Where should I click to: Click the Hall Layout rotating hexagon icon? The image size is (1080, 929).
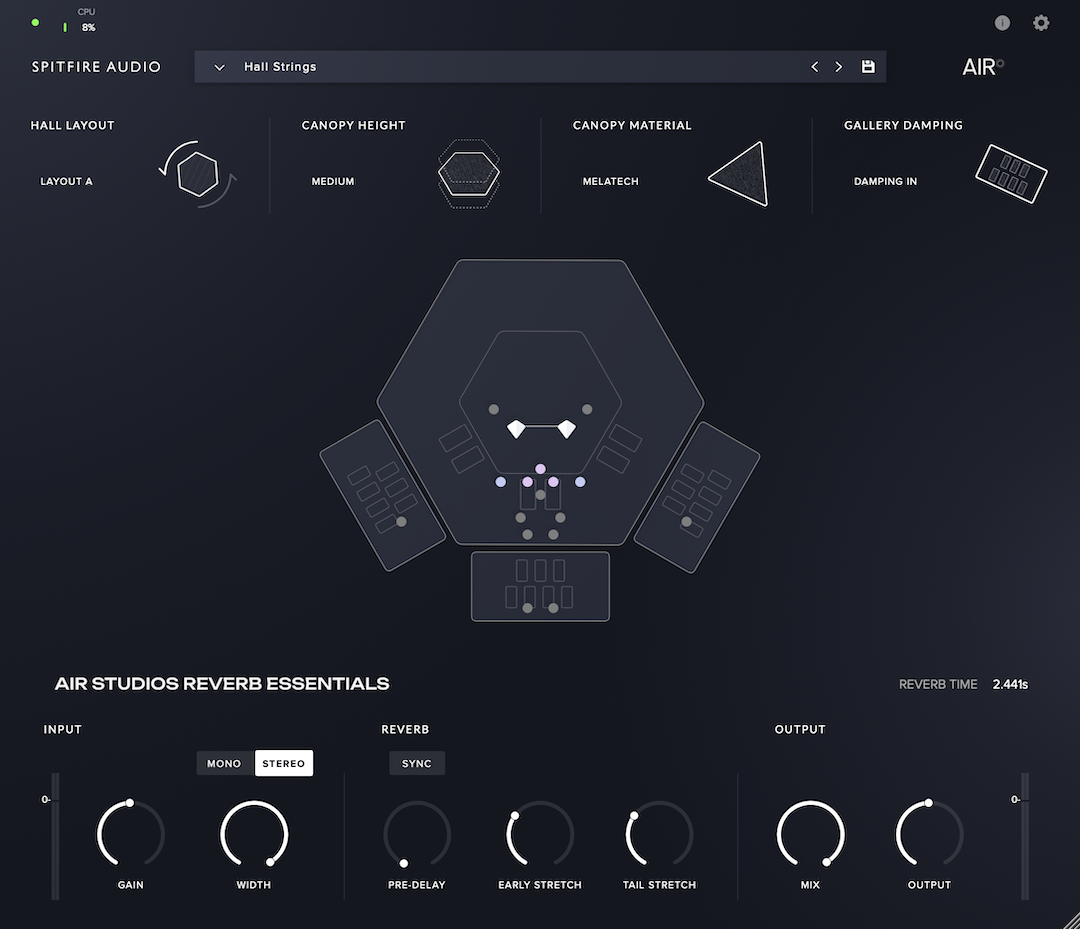point(198,174)
